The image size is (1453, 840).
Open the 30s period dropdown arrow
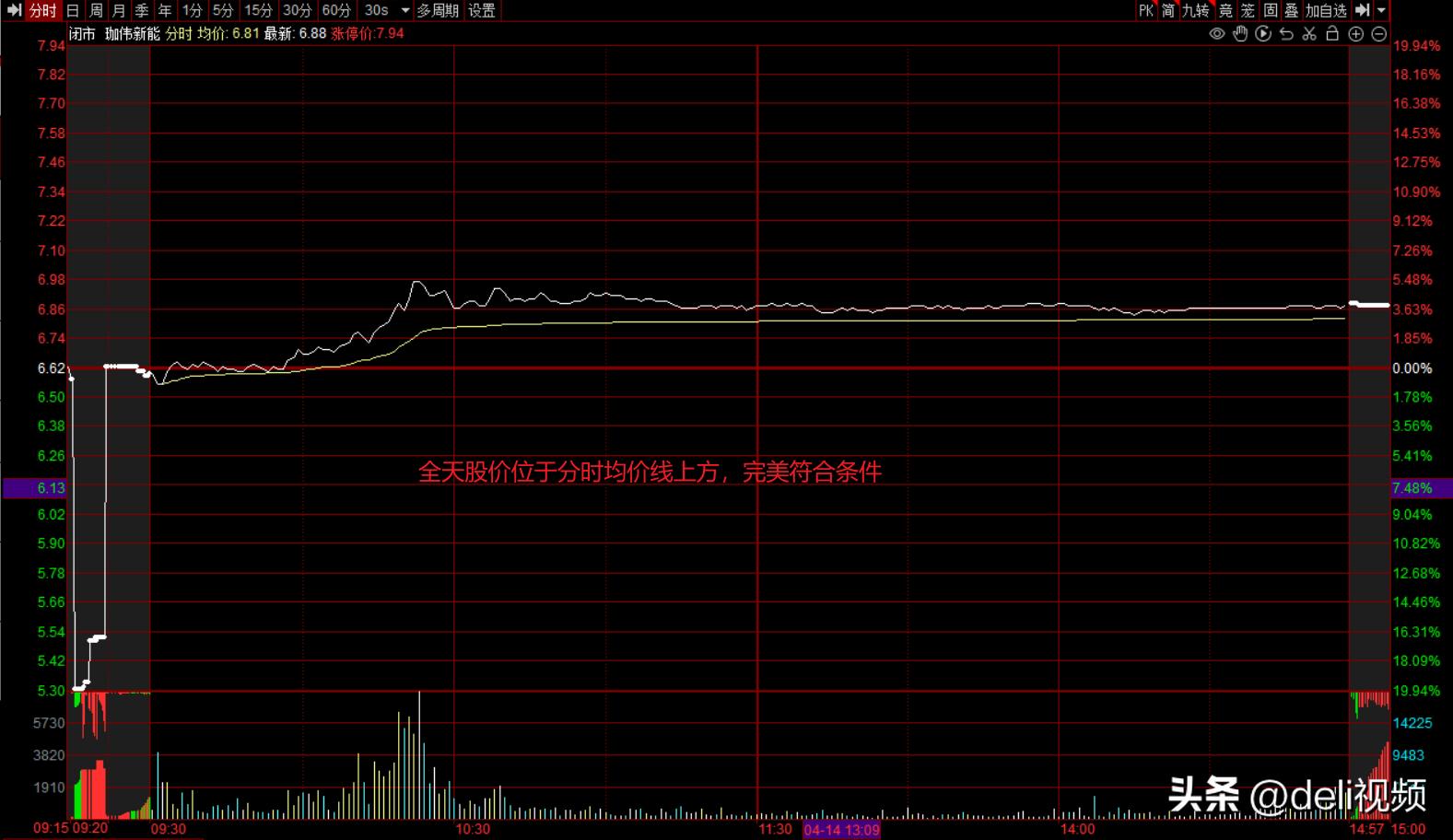(404, 10)
